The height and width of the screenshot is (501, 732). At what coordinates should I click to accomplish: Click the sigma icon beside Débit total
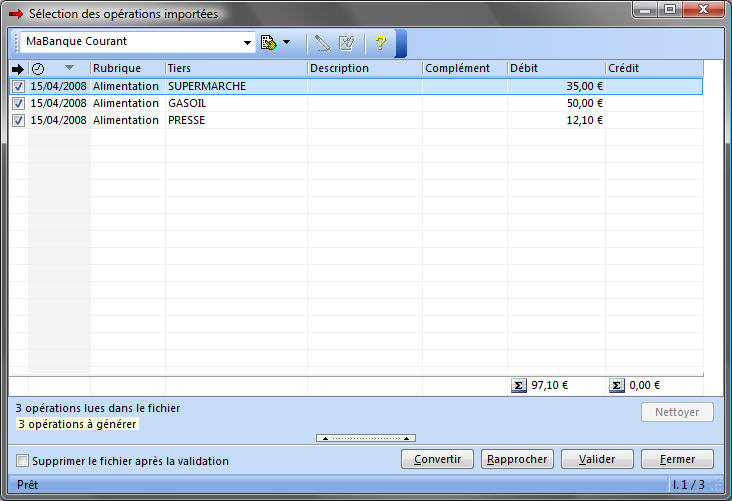tap(518, 385)
